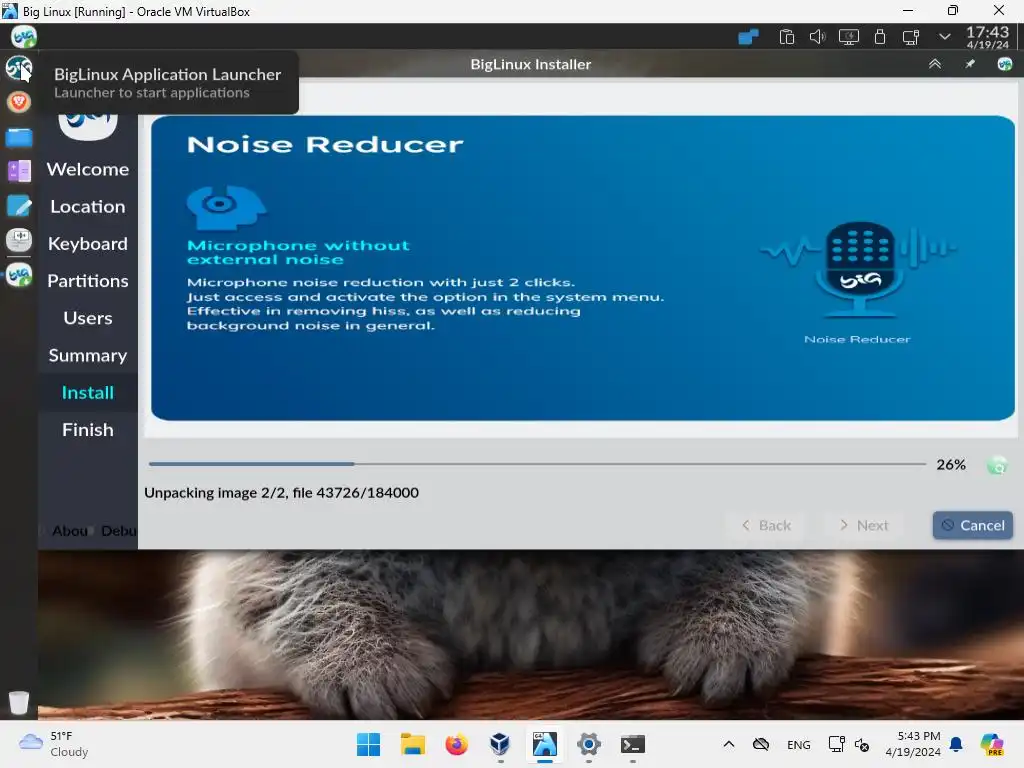Viewport: 1024px width, 768px height.
Task: Click the Noise Reducer slide heading
Action: (x=325, y=144)
